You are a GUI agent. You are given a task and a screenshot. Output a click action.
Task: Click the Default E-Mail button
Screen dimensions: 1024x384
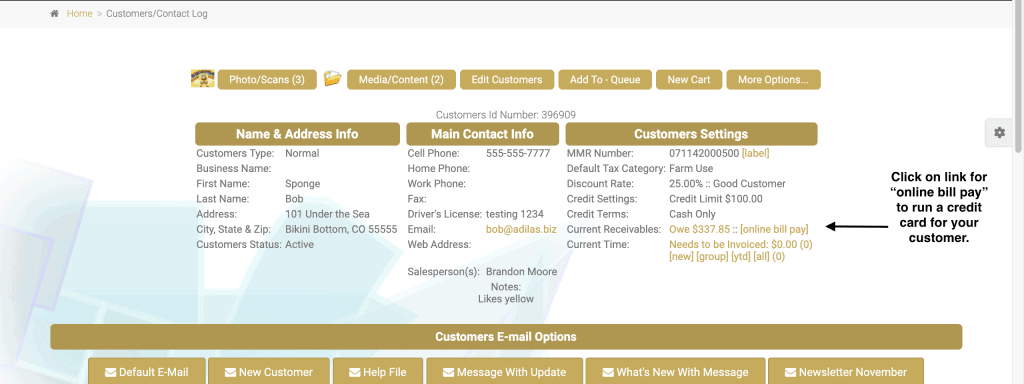(x=147, y=372)
